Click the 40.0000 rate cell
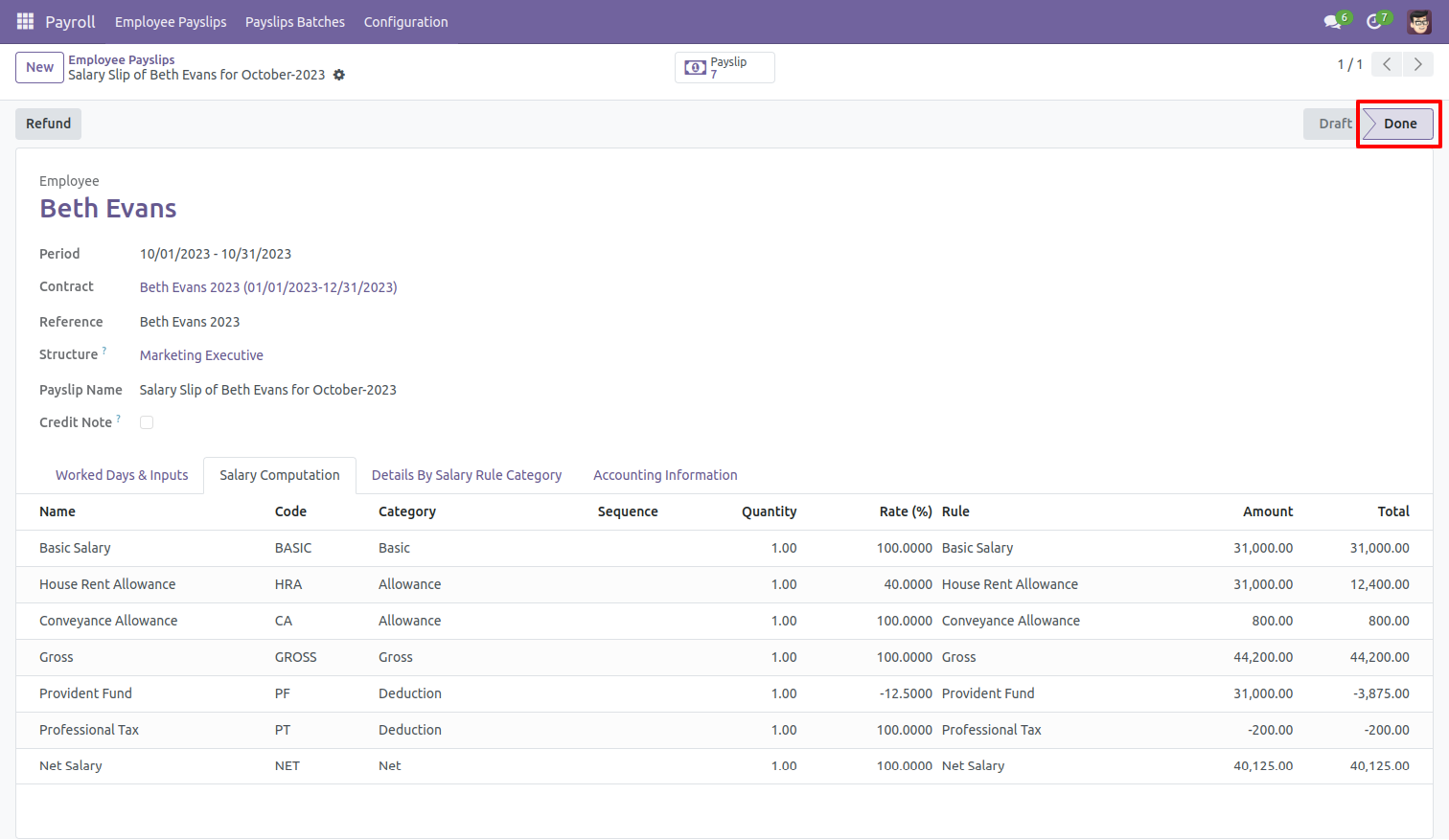 click(x=908, y=584)
